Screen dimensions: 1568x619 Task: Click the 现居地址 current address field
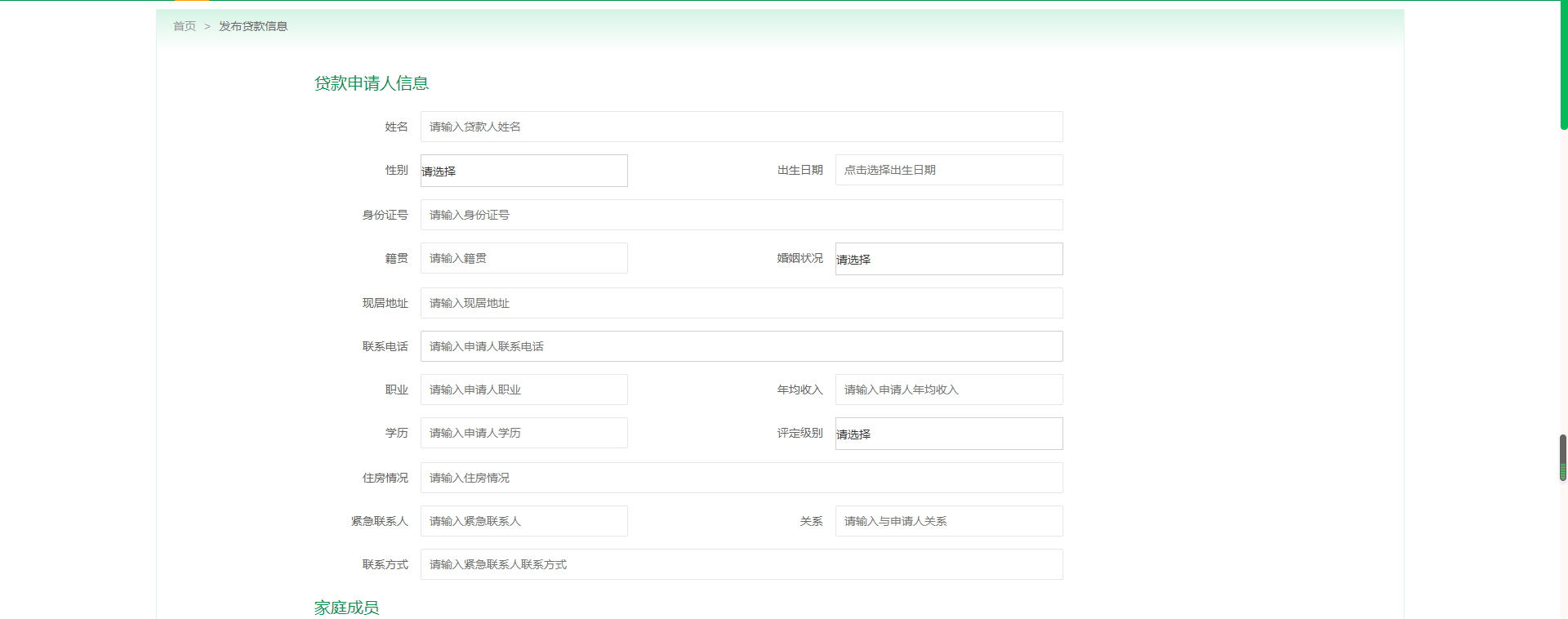741,303
